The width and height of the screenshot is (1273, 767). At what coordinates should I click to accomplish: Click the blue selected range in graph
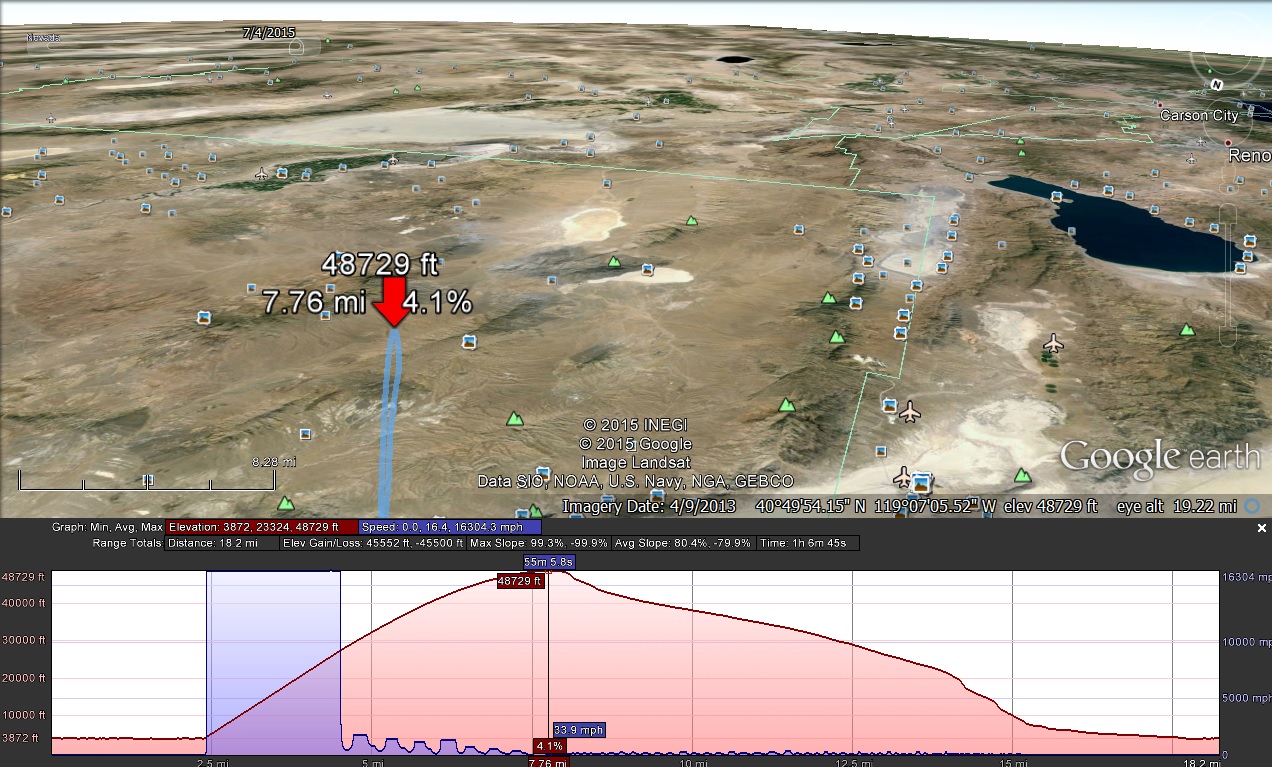pos(272,660)
